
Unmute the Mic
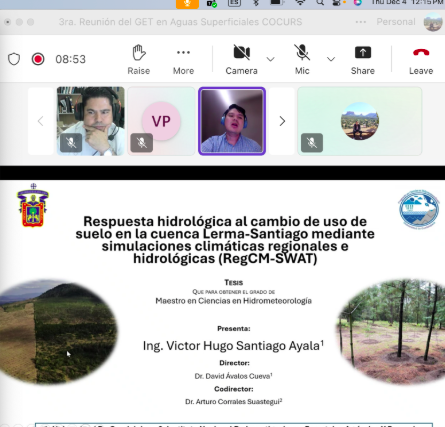(x=302, y=60)
